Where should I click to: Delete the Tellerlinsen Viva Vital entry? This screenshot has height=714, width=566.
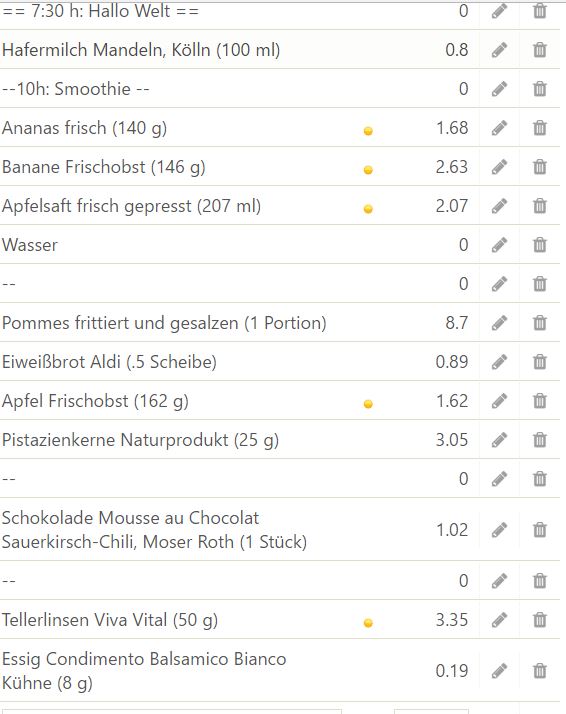(540, 620)
